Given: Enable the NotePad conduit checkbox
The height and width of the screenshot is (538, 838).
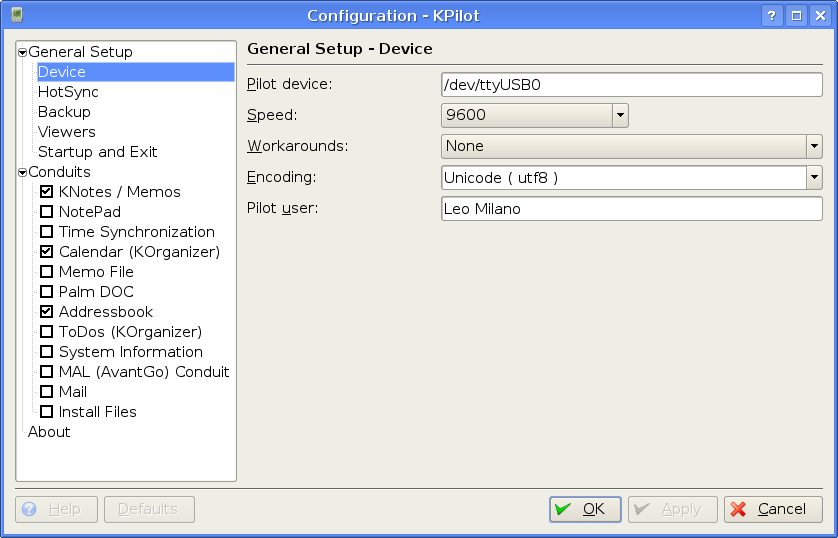Looking at the screenshot, I should (46, 212).
